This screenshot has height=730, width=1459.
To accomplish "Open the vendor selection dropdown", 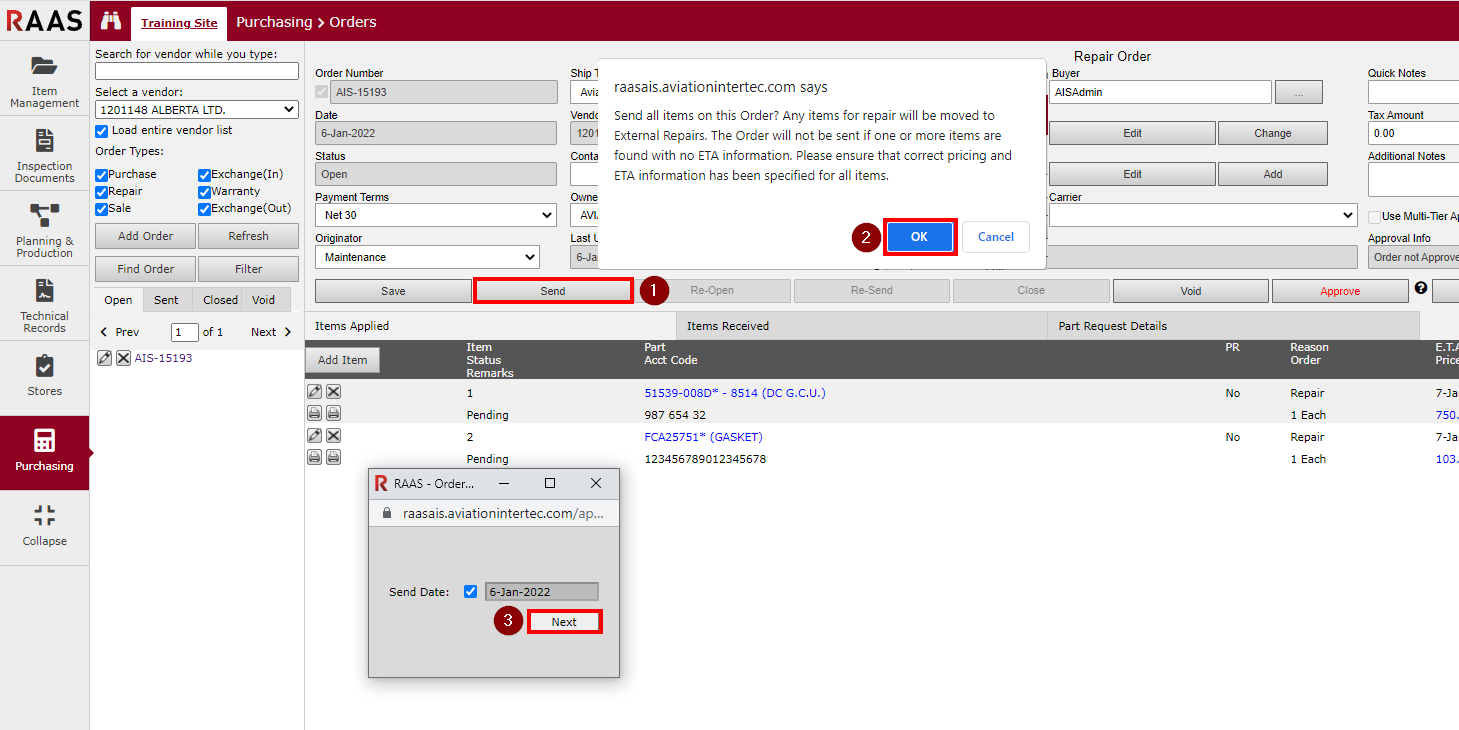I will 196,110.
